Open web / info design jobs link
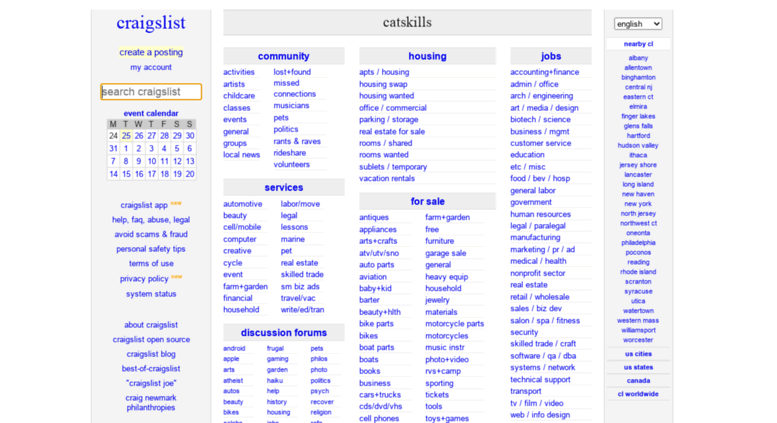777x423 pixels. (540, 415)
